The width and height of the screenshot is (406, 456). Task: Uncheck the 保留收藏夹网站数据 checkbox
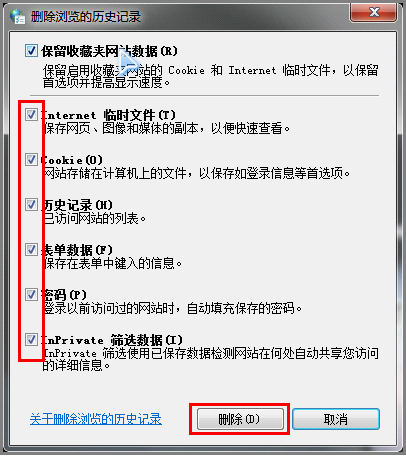pyautogui.click(x=31, y=51)
